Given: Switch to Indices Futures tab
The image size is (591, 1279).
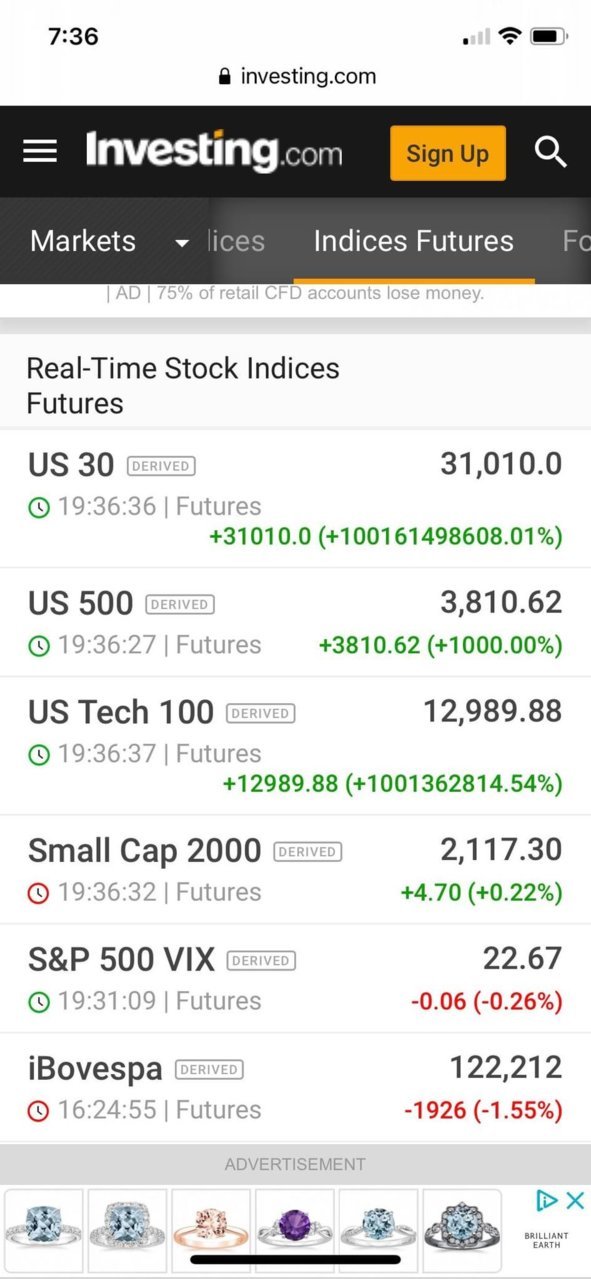Looking at the screenshot, I should (x=413, y=241).
